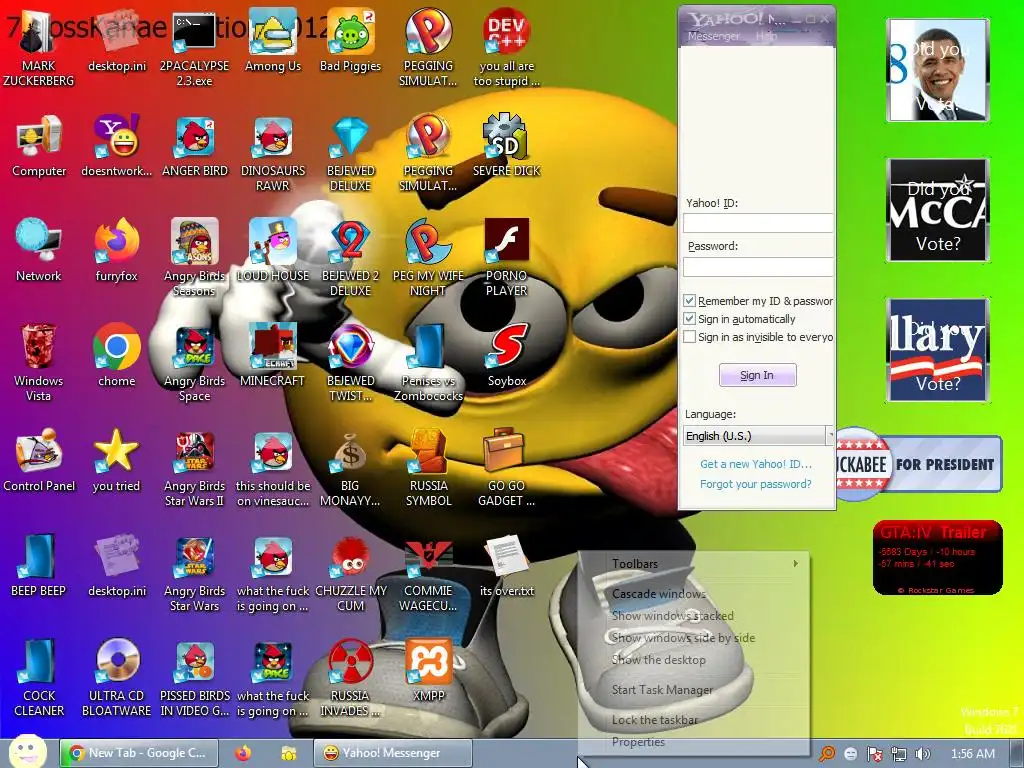Click the BEJEWED DELUXE gem icon
The height and width of the screenshot is (768, 1024).
(x=350, y=153)
